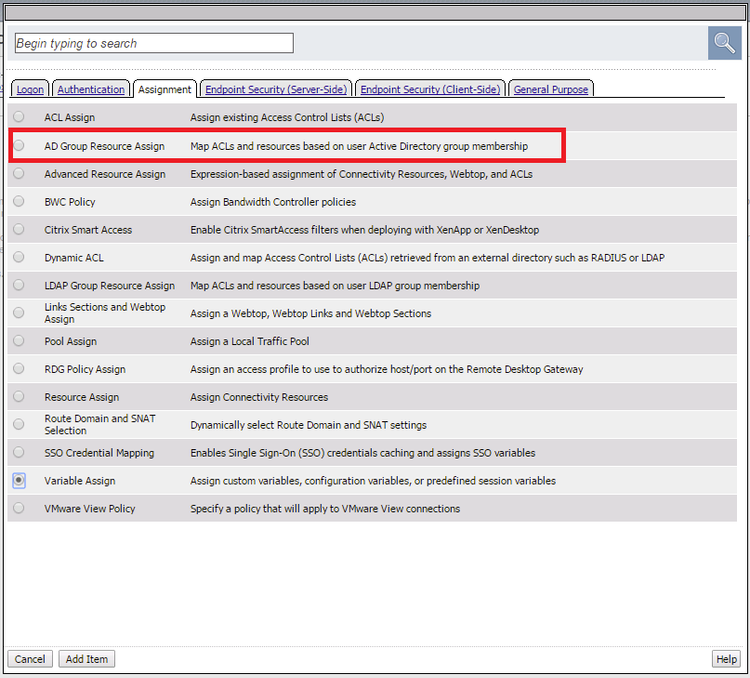Pick the Pool Assign radio button

[x=19, y=341]
